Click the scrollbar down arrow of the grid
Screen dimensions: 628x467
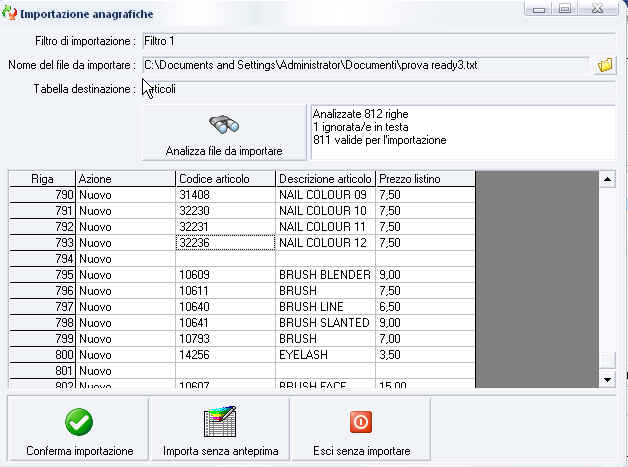pyautogui.click(x=608, y=379)
